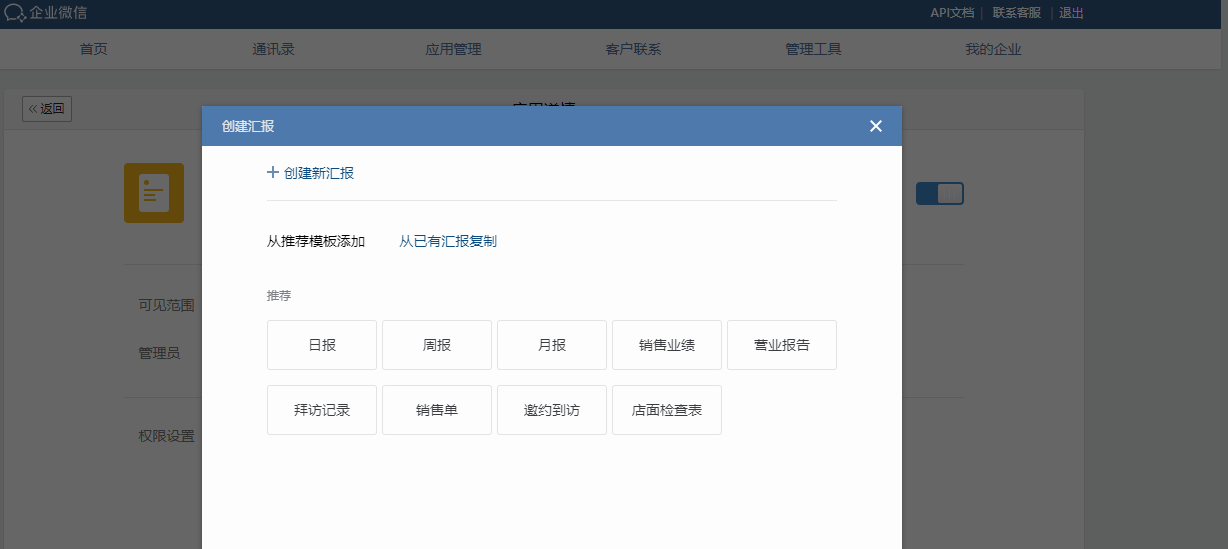This screenshot has width=1228, height=549.
Task: Open 管理工具 navigation tab
Action: pyautogui.click(x=813, y=49)
